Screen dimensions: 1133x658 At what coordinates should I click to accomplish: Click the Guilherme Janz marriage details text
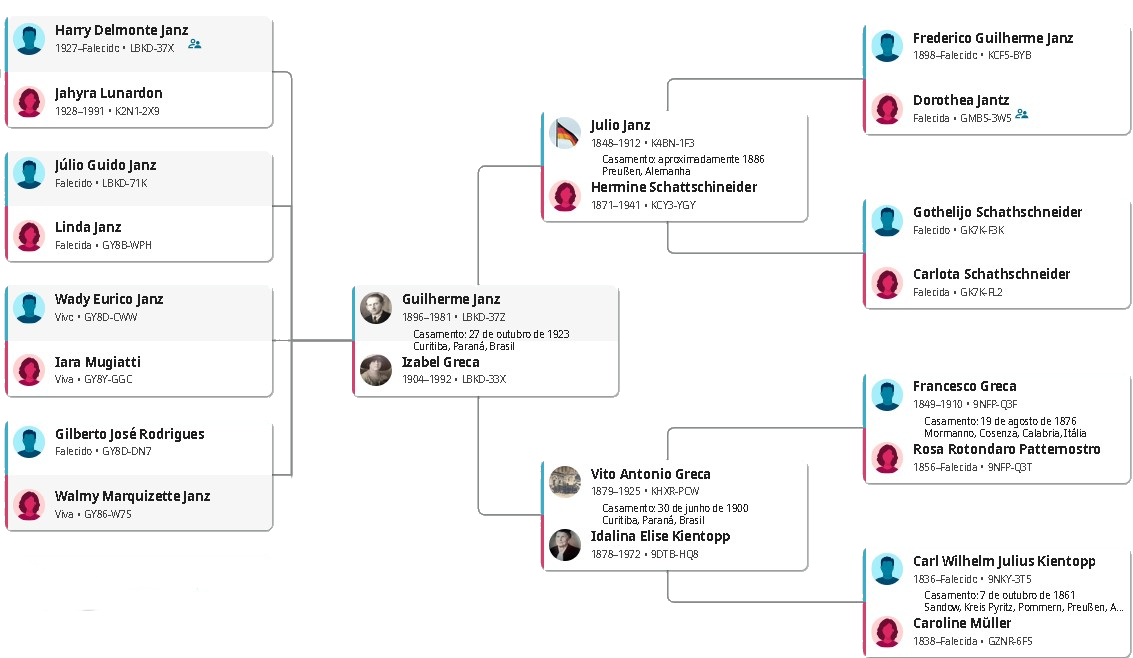[x=491, y=340]
